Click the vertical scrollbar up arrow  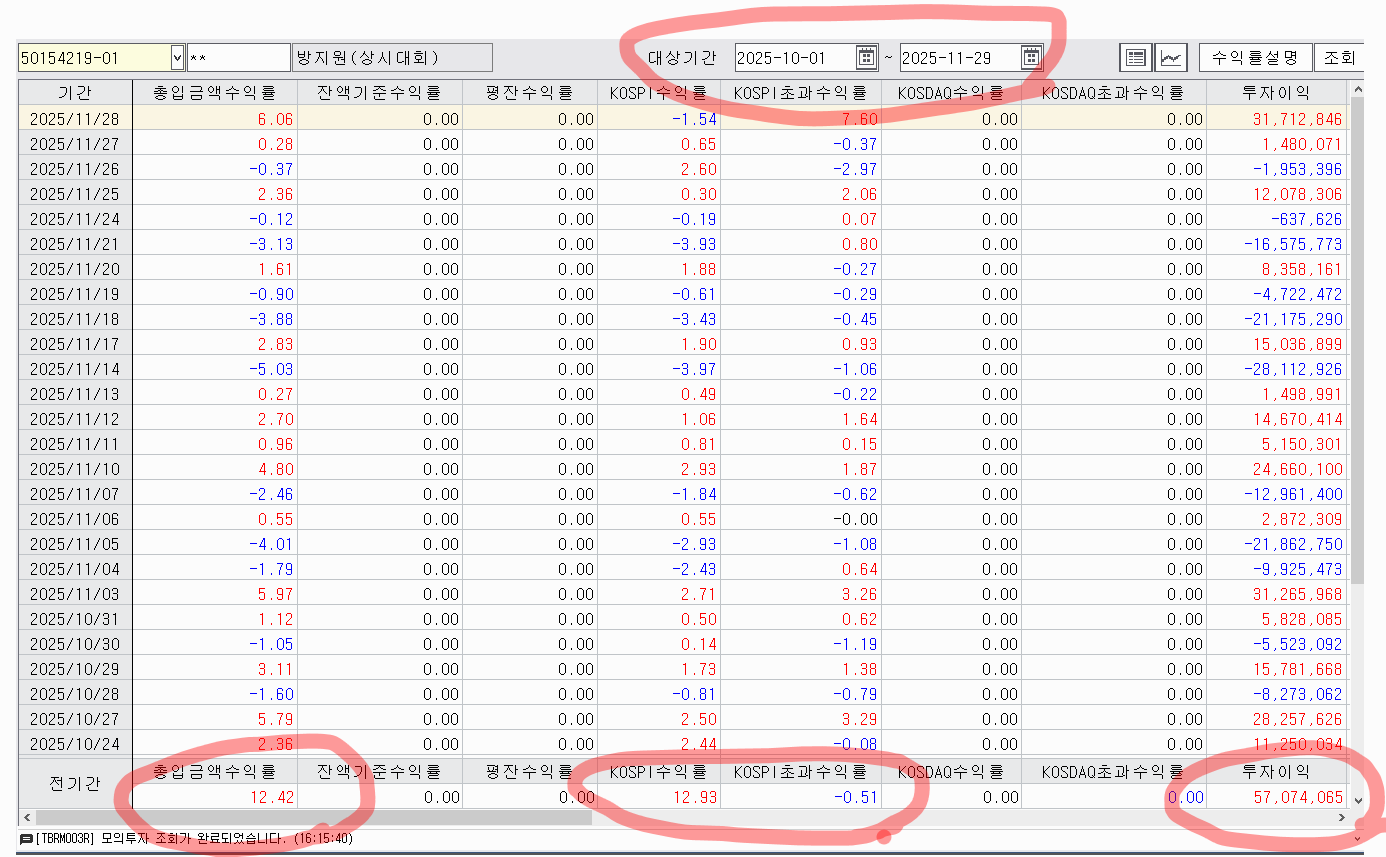click(1357, 91)
